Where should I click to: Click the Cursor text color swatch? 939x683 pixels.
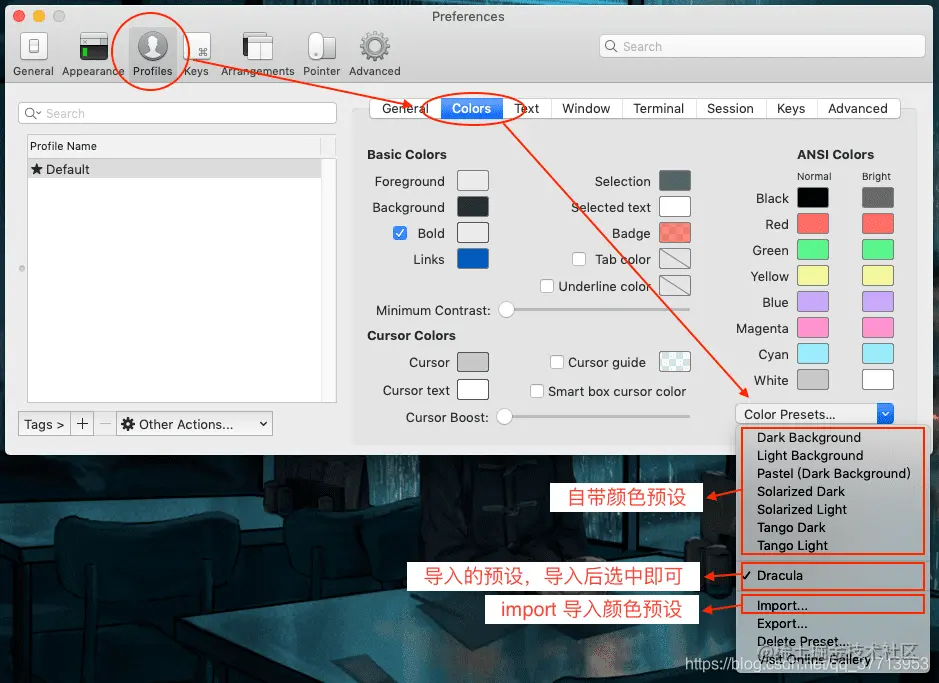coord(472,390)
